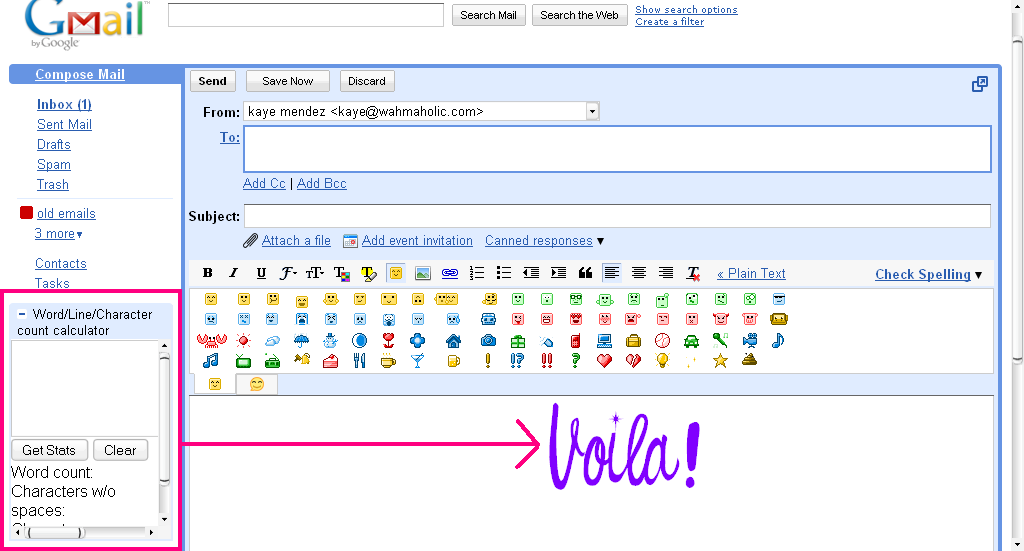This screenshot has width=1024, height=551.
Task: Apply numbered list formatting
Action: point(477,273)
